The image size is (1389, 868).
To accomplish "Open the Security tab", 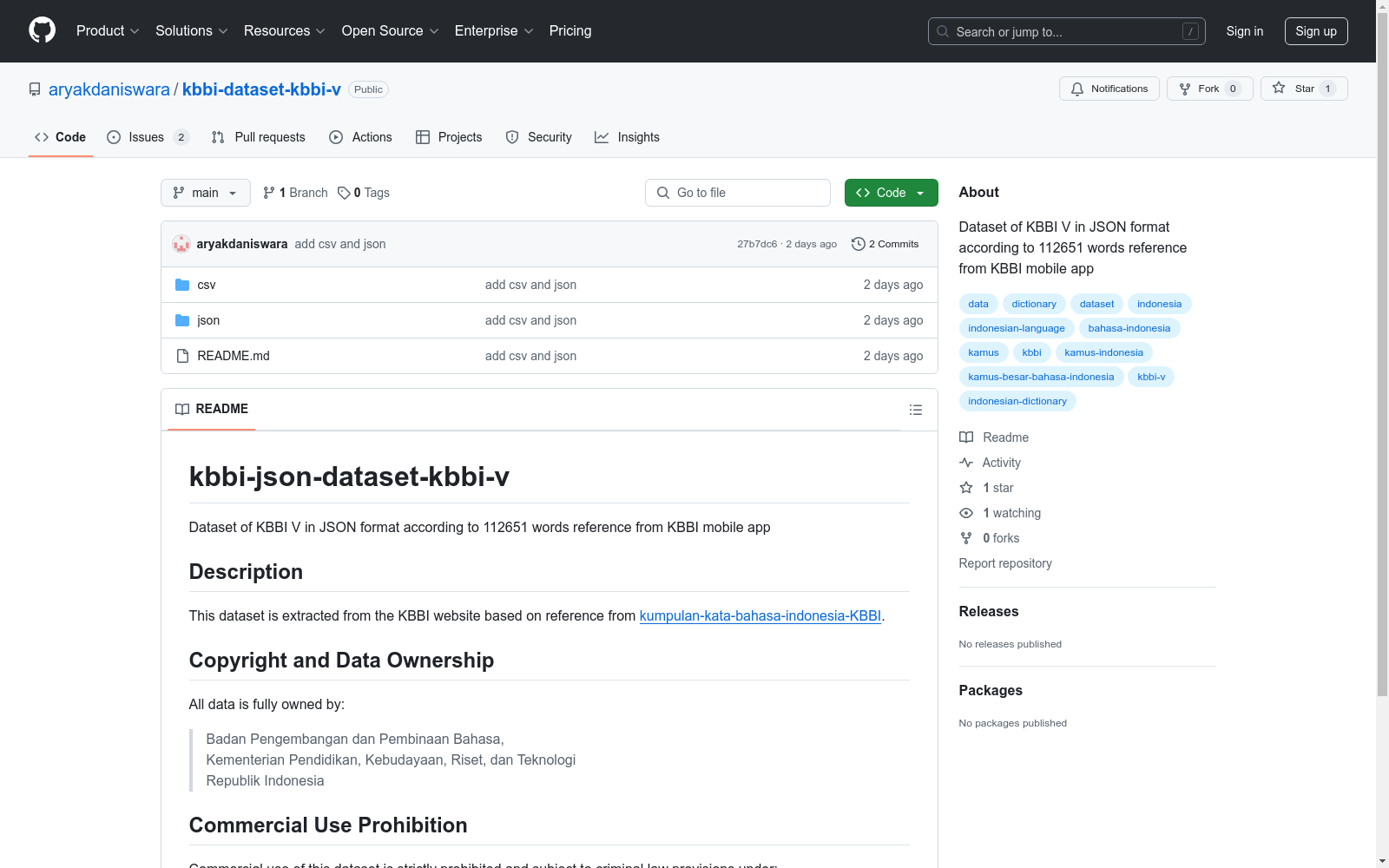I will (x=539, y=137).
